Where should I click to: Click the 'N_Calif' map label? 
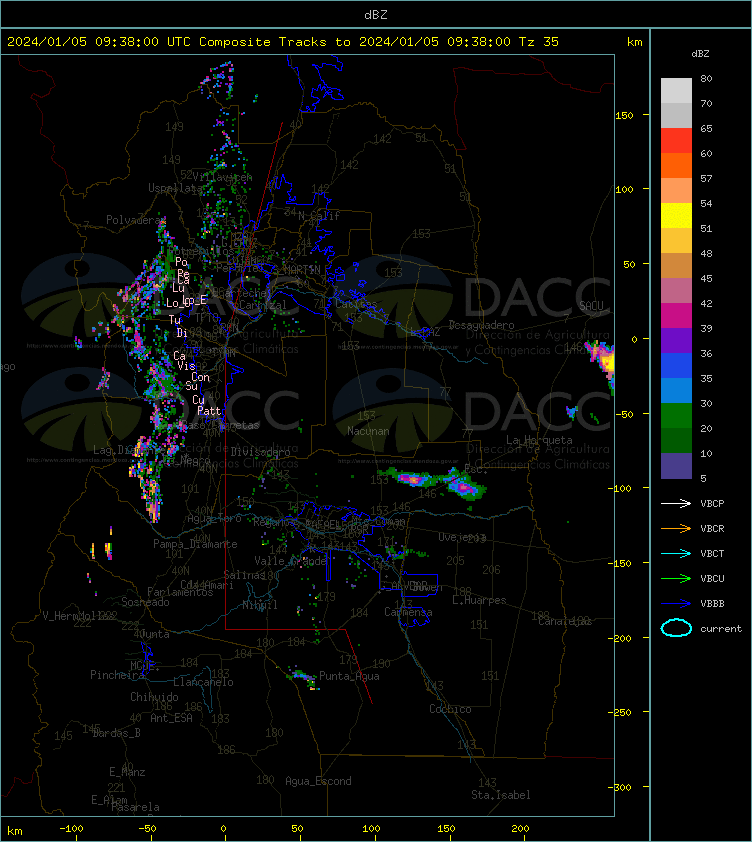click(x=319, y=216)
